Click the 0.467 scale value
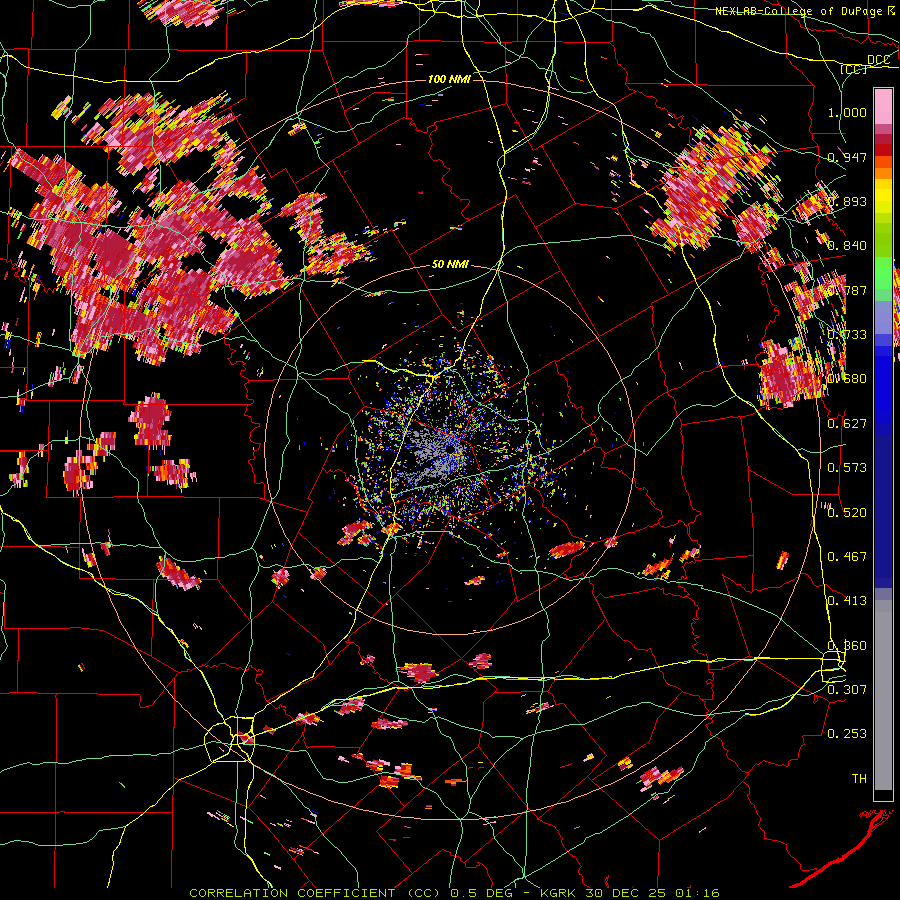The width and height of the screenshot is (900, 900). [x=847, y=556]
